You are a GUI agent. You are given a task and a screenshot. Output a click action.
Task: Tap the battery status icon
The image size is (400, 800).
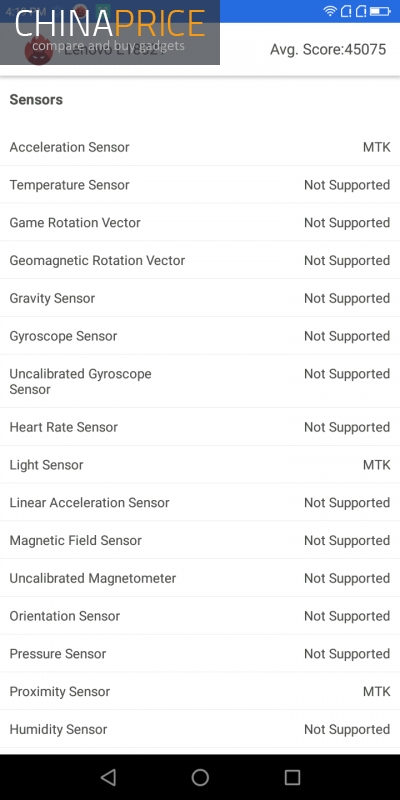click(x=380, y=11)
